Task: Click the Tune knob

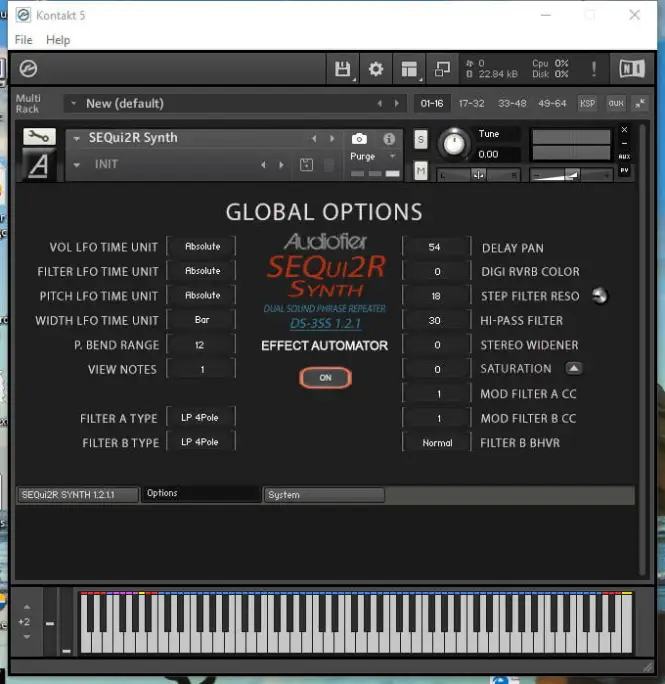Action: click(x=454, y=144)
